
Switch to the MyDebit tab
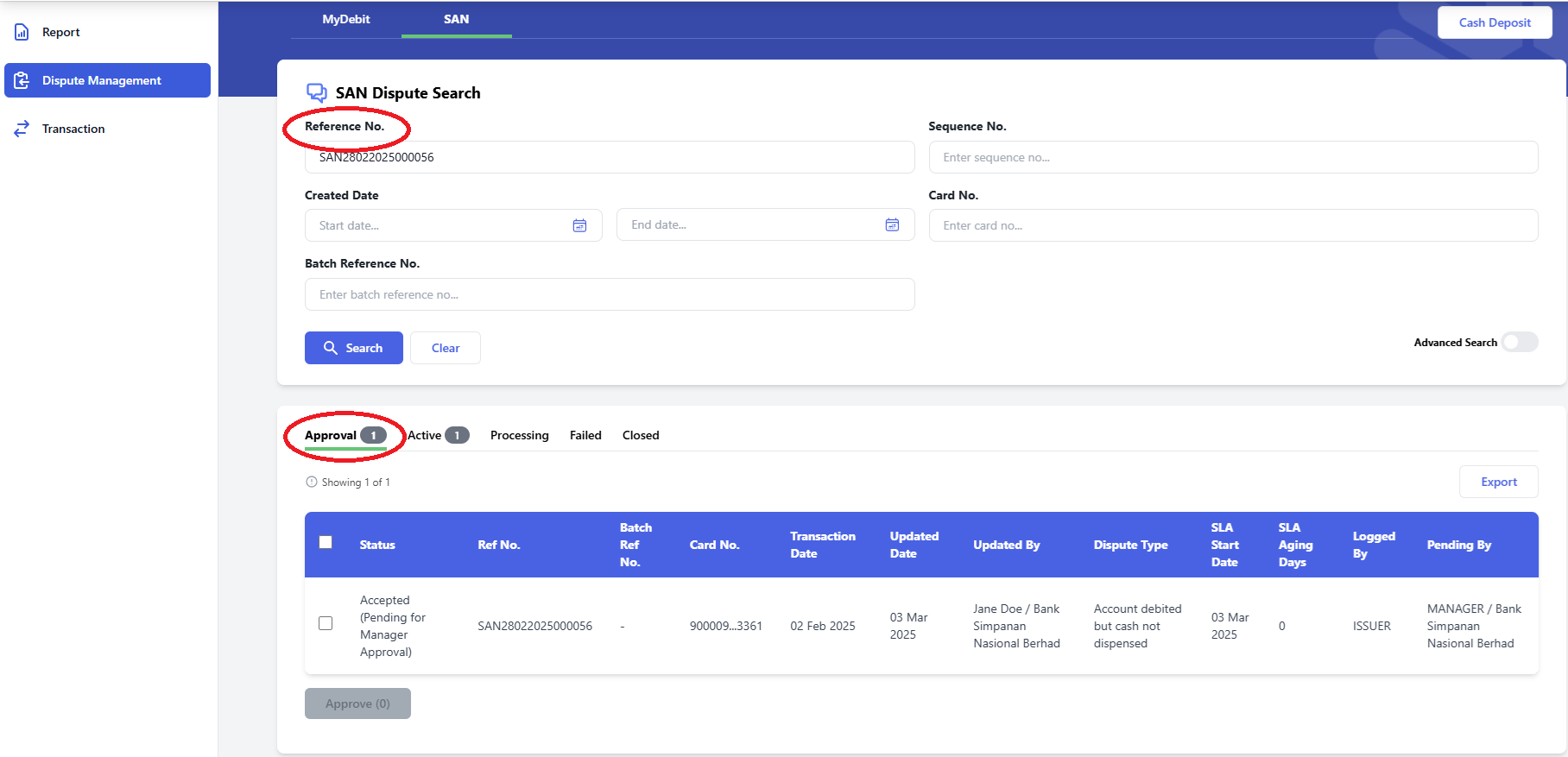click(346, 19)
